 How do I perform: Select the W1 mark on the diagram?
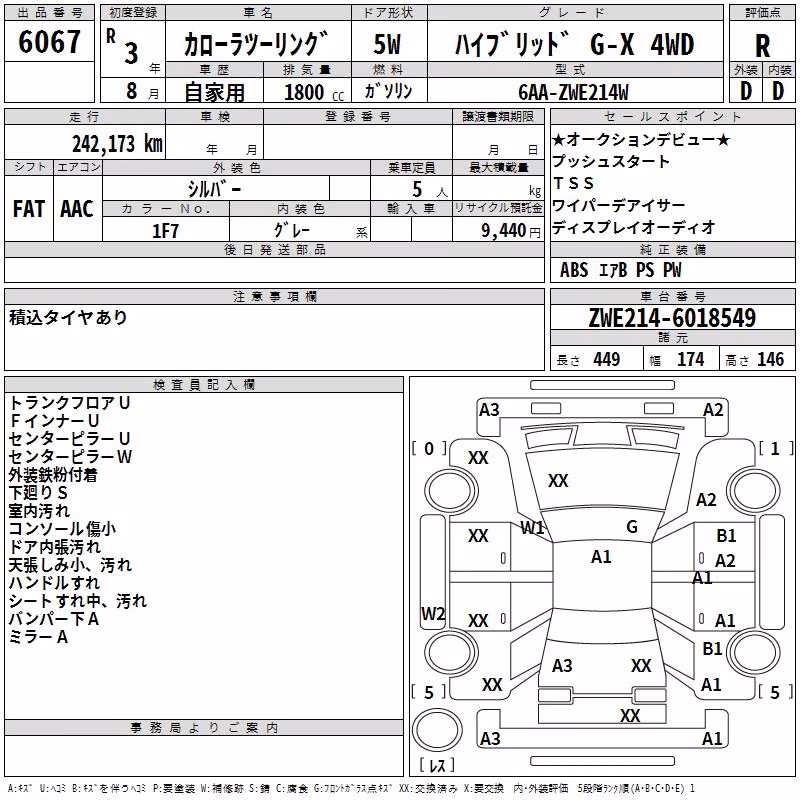pyautogui.click(x=533, y=528)
